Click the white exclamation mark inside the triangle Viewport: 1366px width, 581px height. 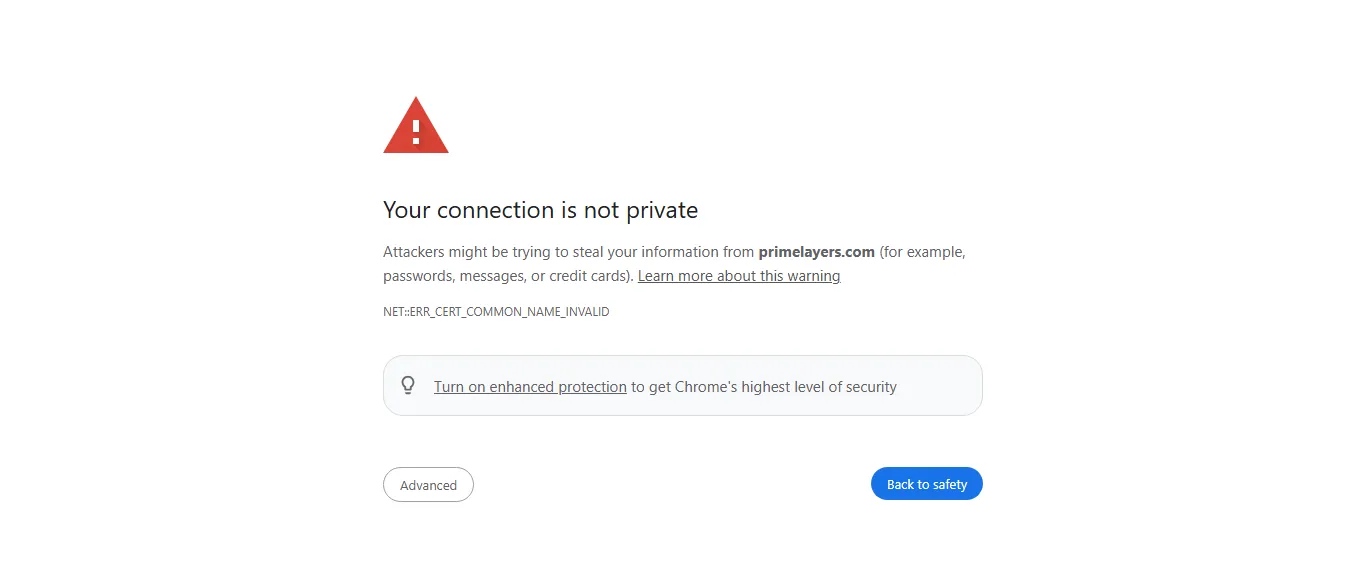[x=416, y=130]
